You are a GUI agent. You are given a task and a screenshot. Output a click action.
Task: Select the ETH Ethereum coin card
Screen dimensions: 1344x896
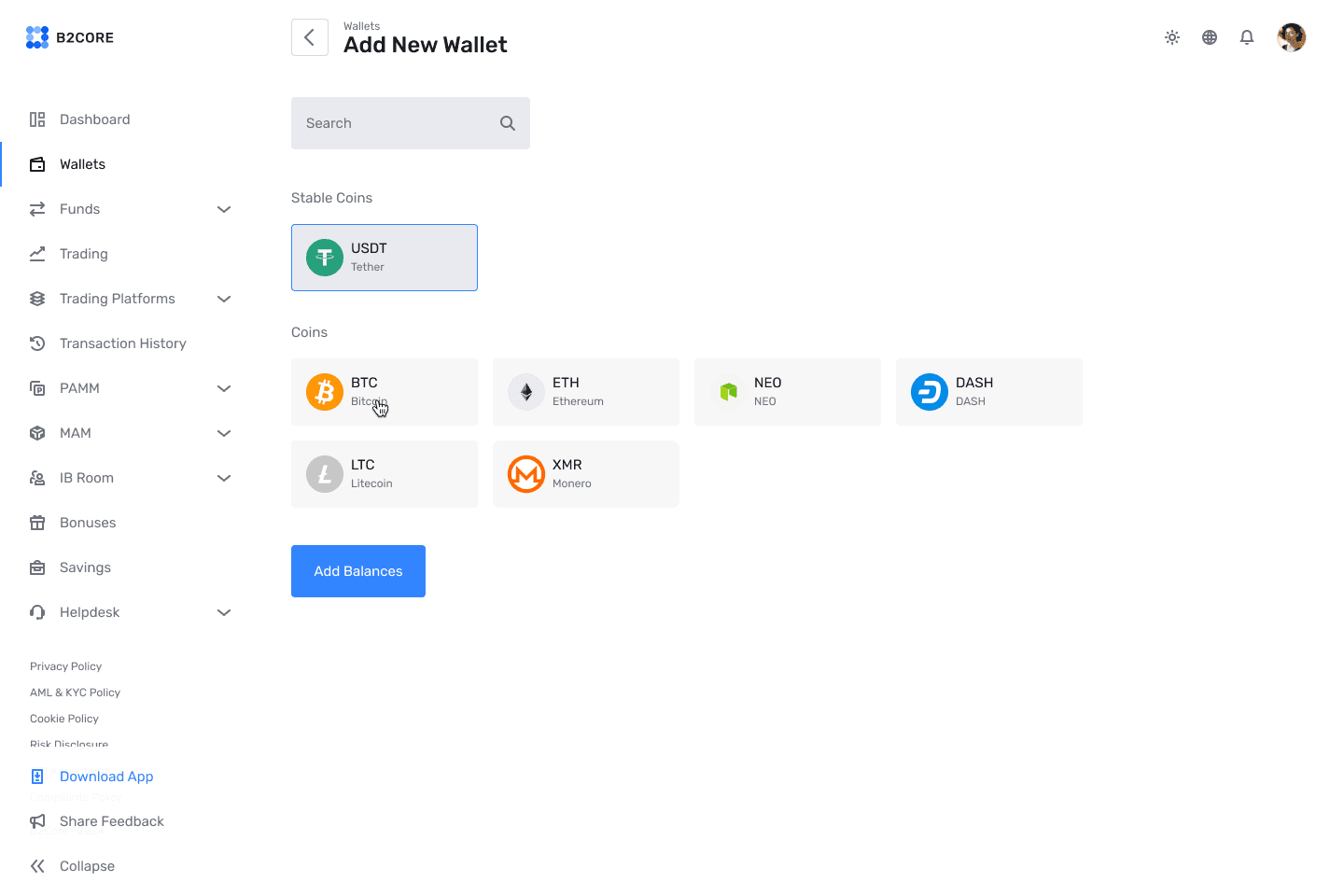pyautogui.click(x=585, y=391)
